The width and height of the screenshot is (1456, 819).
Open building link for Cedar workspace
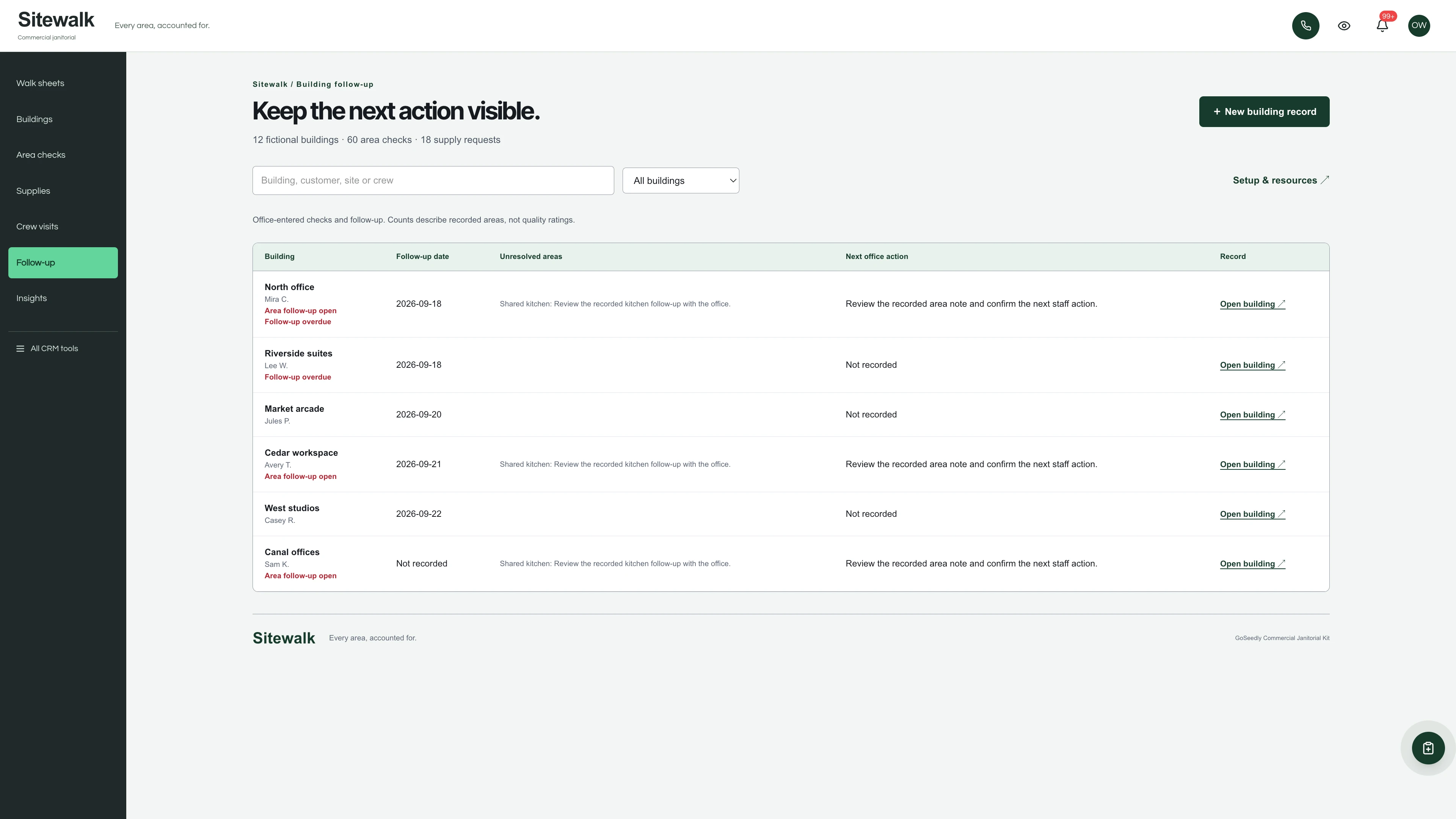tap(1252, 464)
